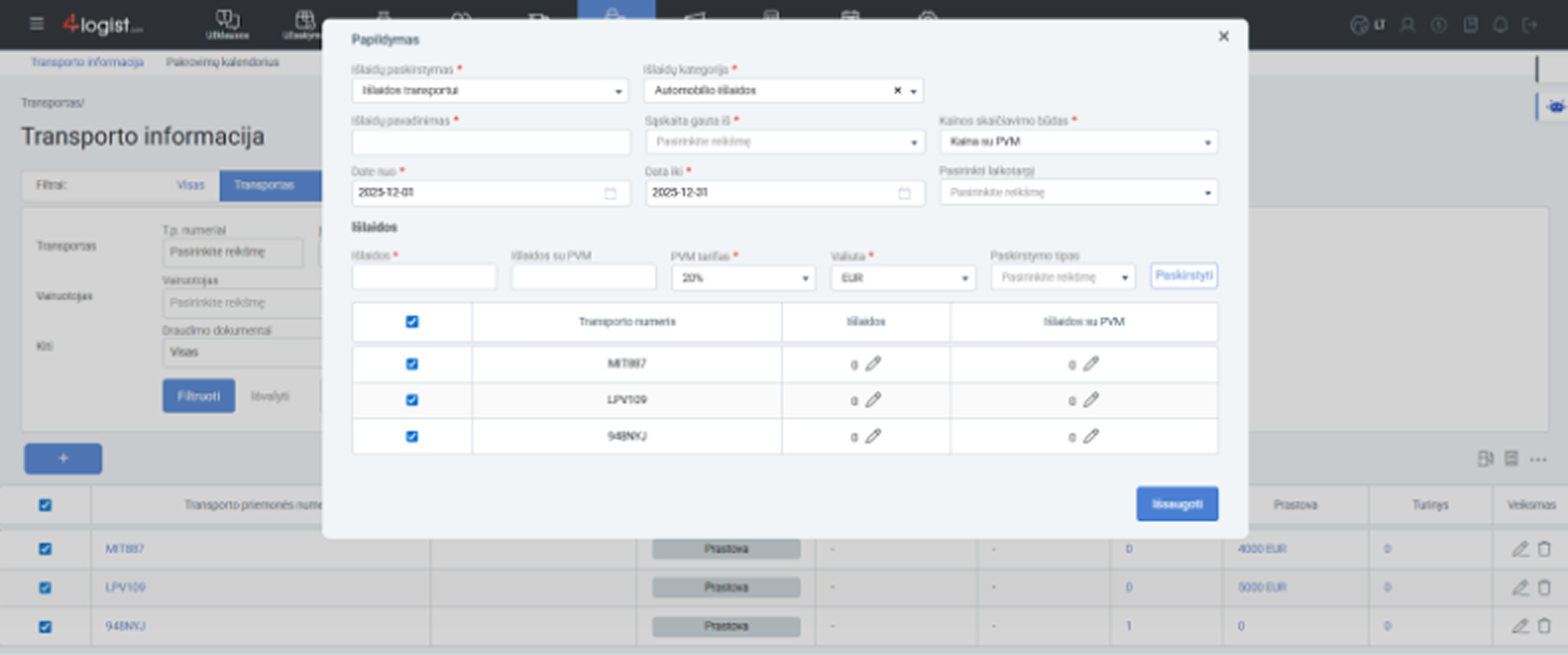
Task: Open the Kainos skaičiavimo būdas dropdown
Action: (1078, 142)
